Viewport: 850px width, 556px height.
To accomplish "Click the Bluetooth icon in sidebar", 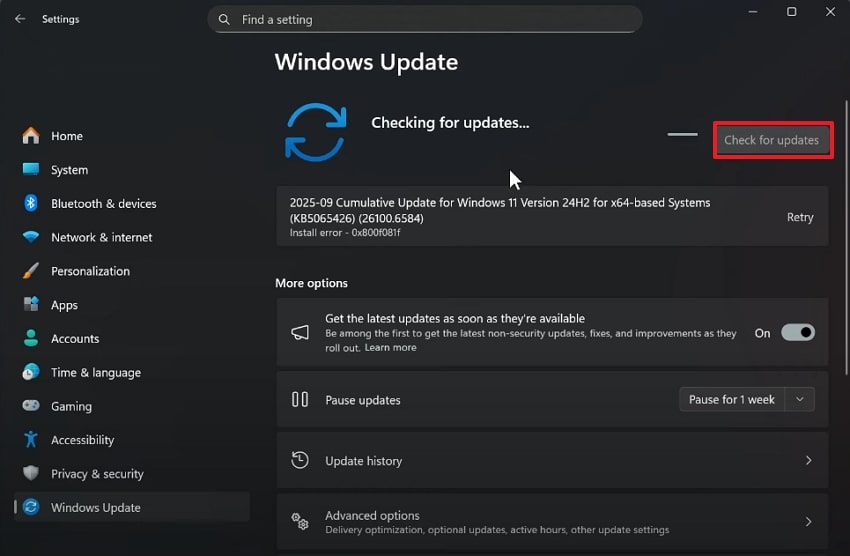I will [x=31, y=203].
